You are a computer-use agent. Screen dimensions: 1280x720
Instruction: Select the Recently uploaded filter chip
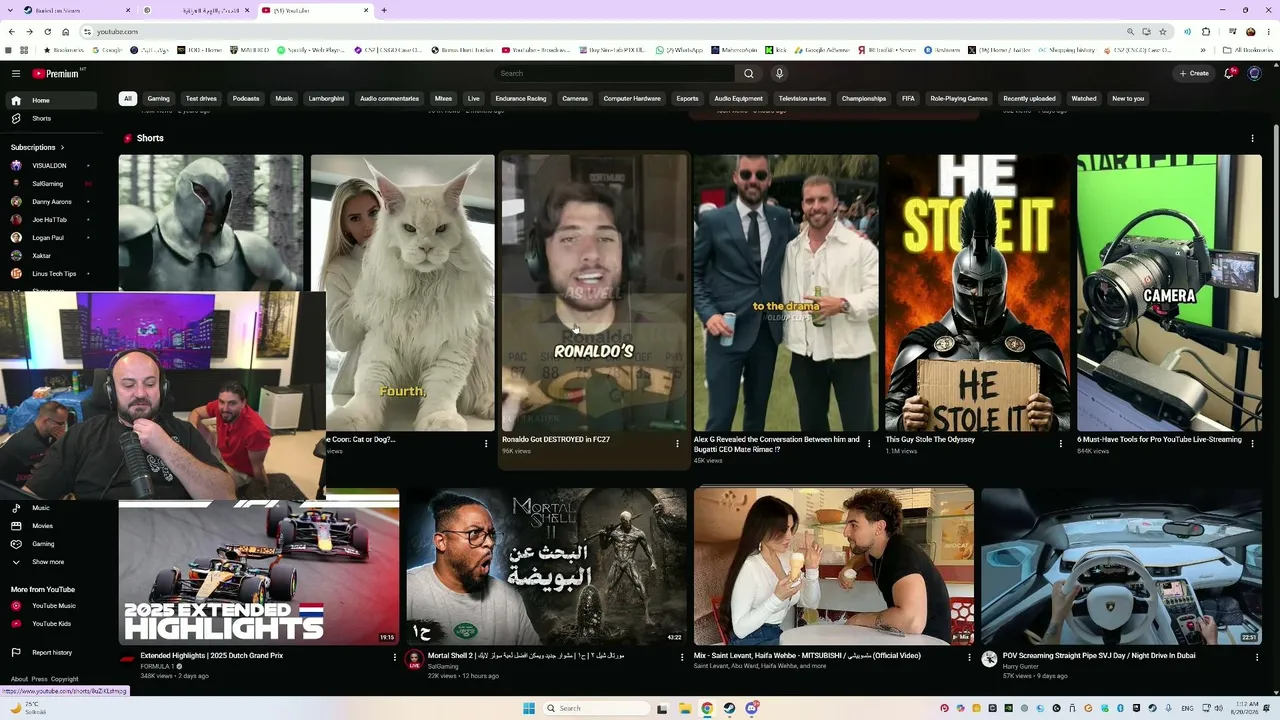click(x=1029, y=99)
